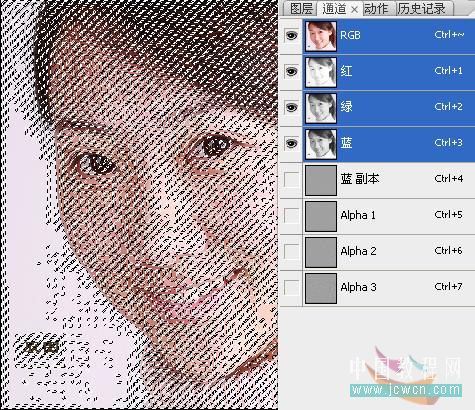Image resolution: width=475 pixels, height=410 pixels.
Task: Toggle visibility of the 红 channel
Action: click(291, 71)
